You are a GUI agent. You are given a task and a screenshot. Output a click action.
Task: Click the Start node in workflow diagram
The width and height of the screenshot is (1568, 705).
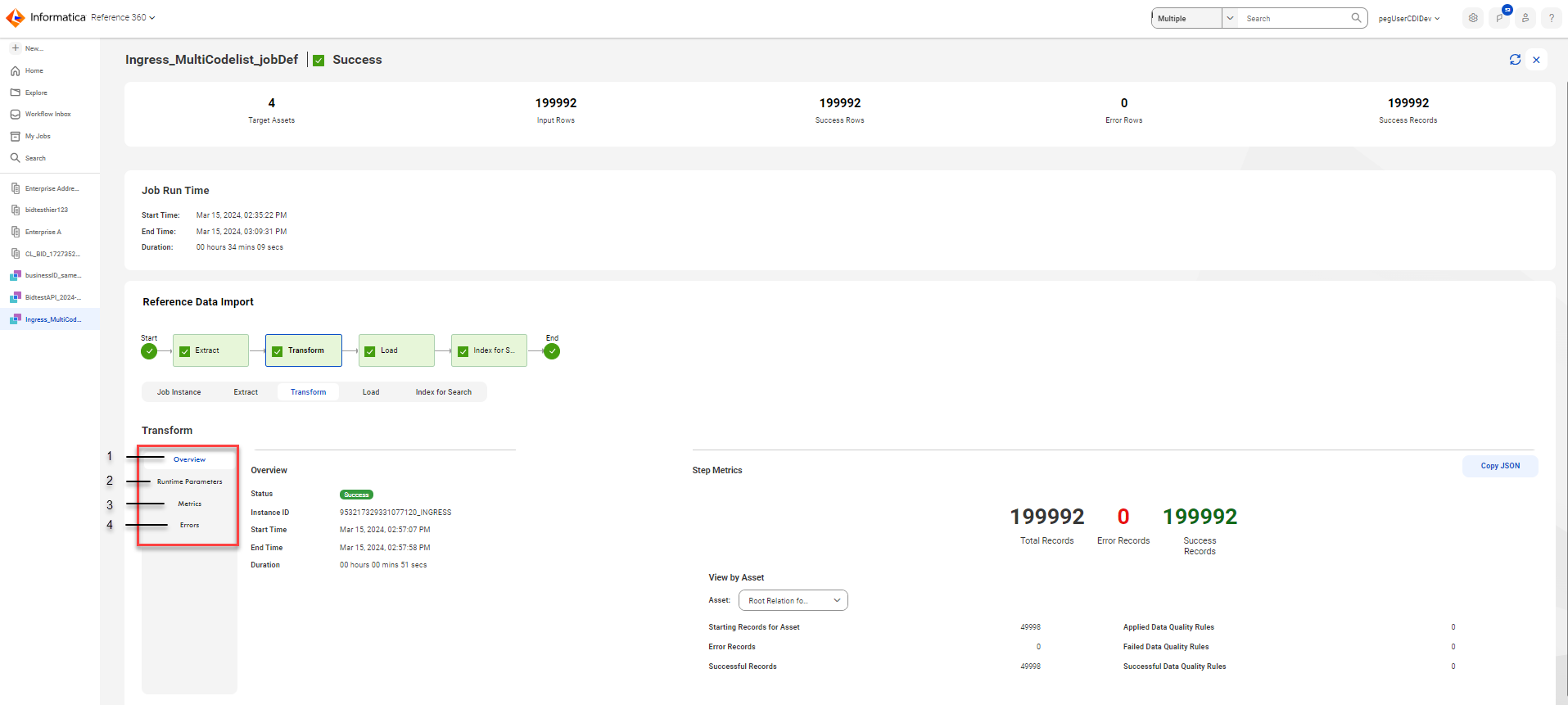149,351
